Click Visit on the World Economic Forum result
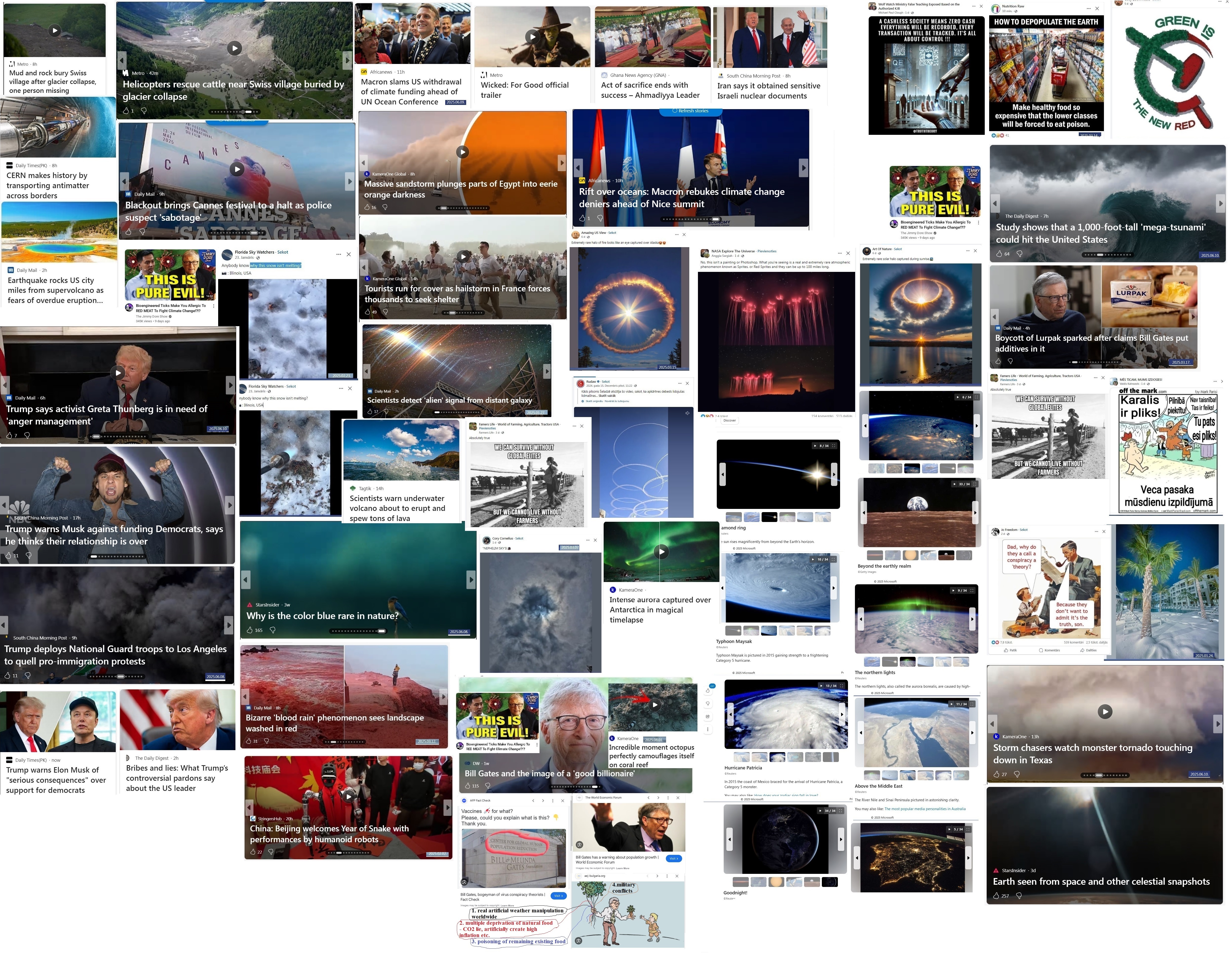The height and width of the screenshot is (962, 1232). click(x=674, y=858)
